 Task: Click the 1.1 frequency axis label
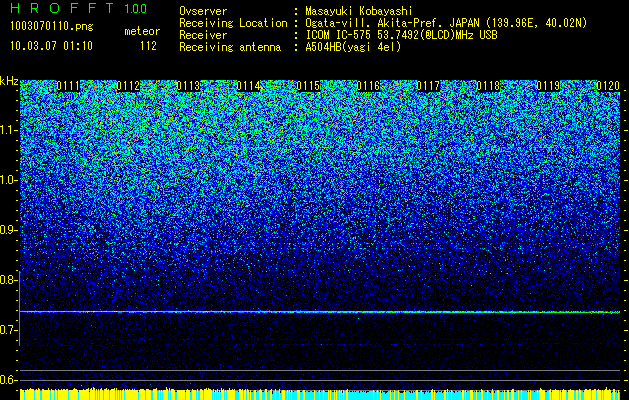pos(9,130)
